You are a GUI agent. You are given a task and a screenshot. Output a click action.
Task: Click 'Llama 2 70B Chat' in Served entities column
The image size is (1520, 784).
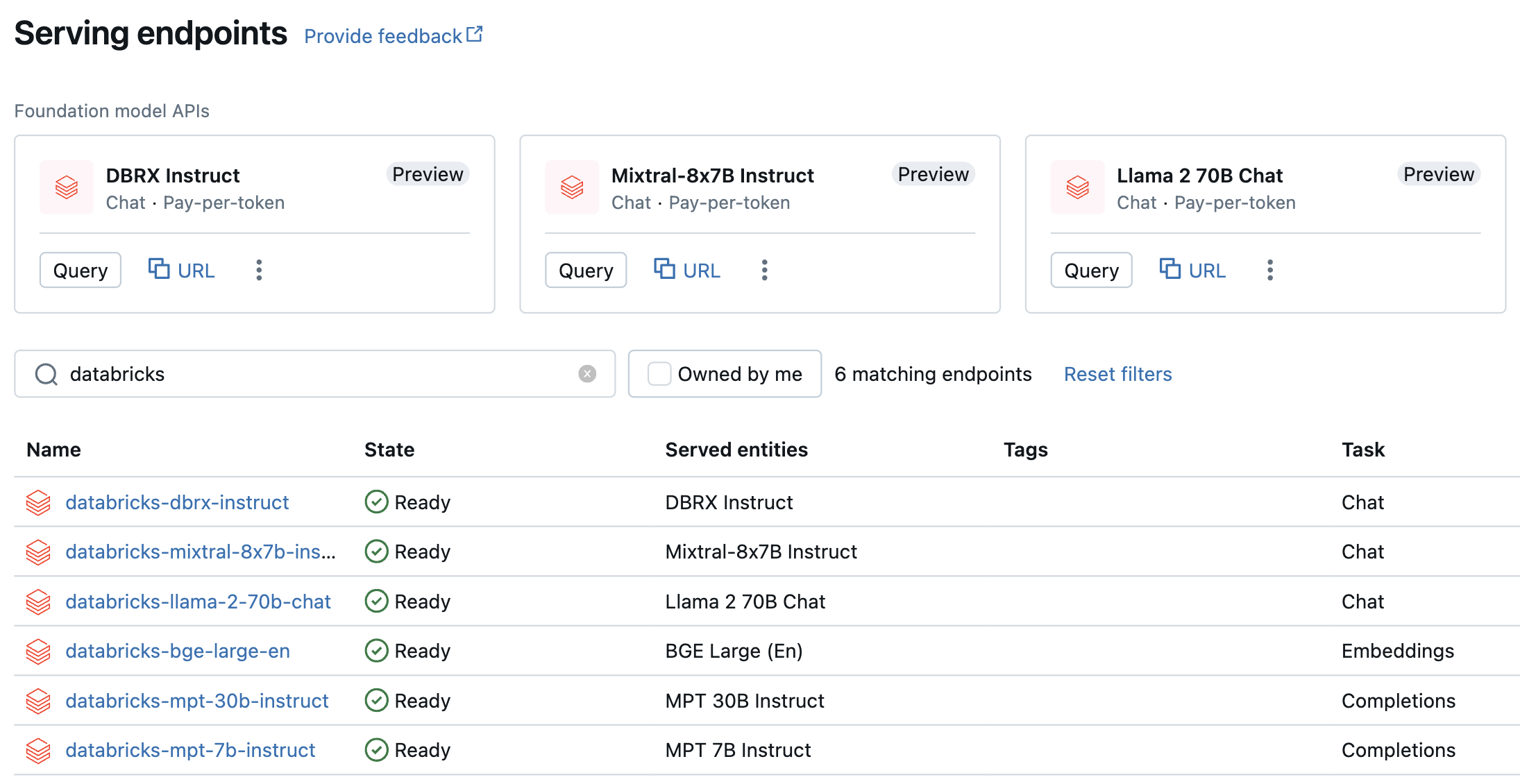[745, 602]
